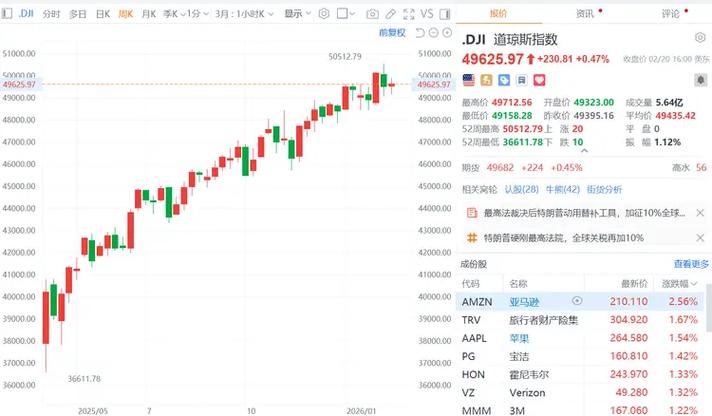
Task: Select the HON 霍尼韦尔 row
Action: point(580,374)
